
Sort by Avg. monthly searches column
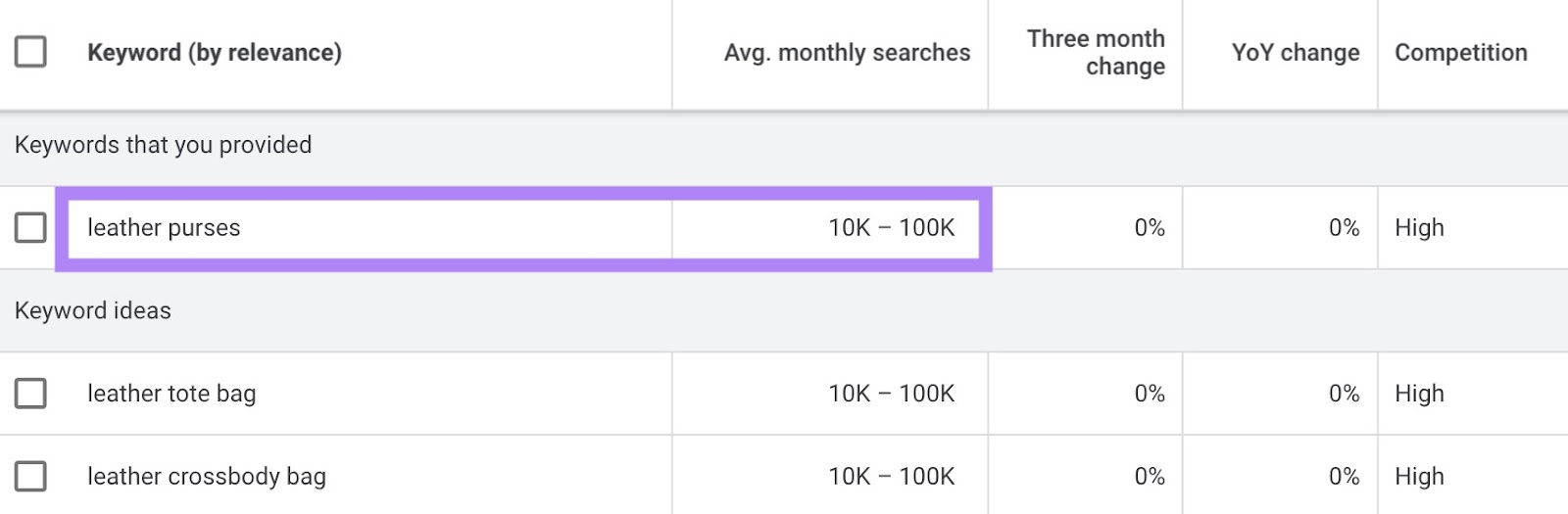click(x=847, y=53)
